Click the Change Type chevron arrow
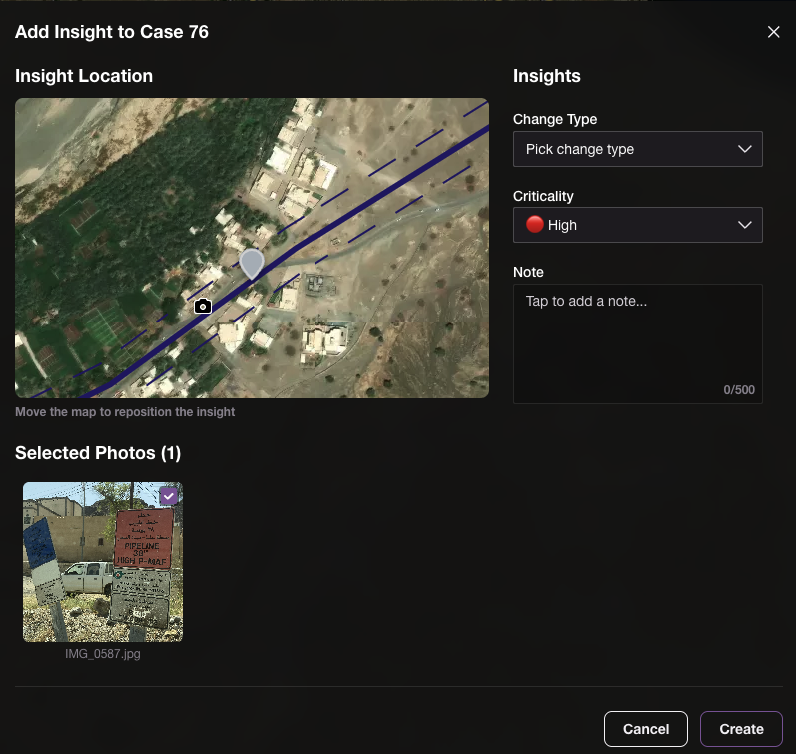 click(744, 149)
